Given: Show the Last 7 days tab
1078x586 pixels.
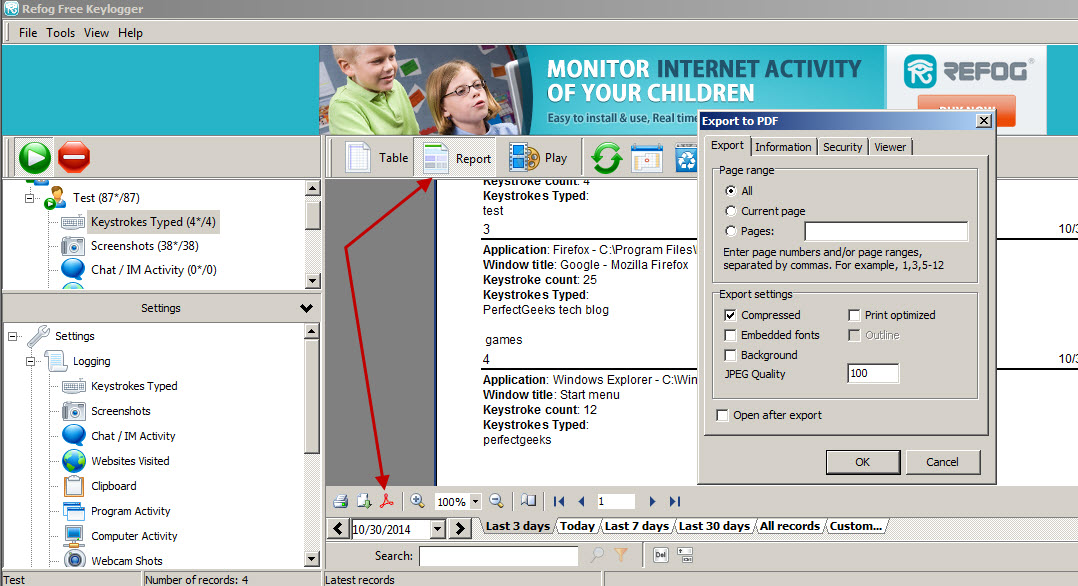Looking at the screenshot, I should point(637,526).
